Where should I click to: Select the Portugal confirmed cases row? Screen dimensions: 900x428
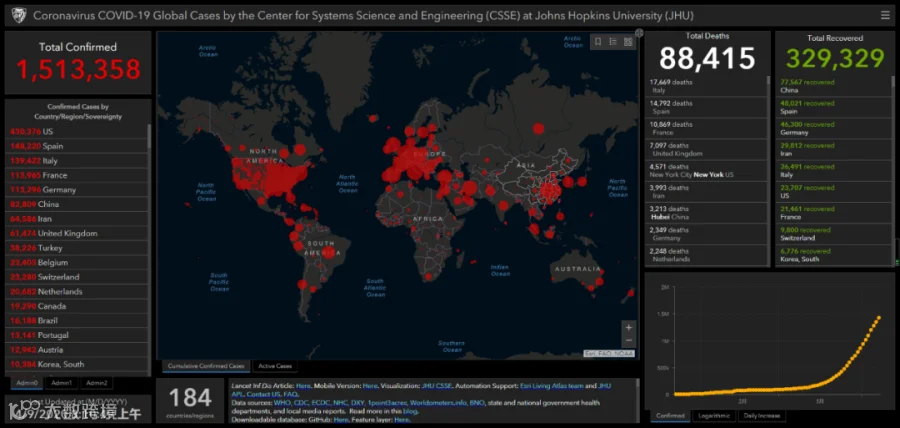pyautogui.click(x=77, y=335)
